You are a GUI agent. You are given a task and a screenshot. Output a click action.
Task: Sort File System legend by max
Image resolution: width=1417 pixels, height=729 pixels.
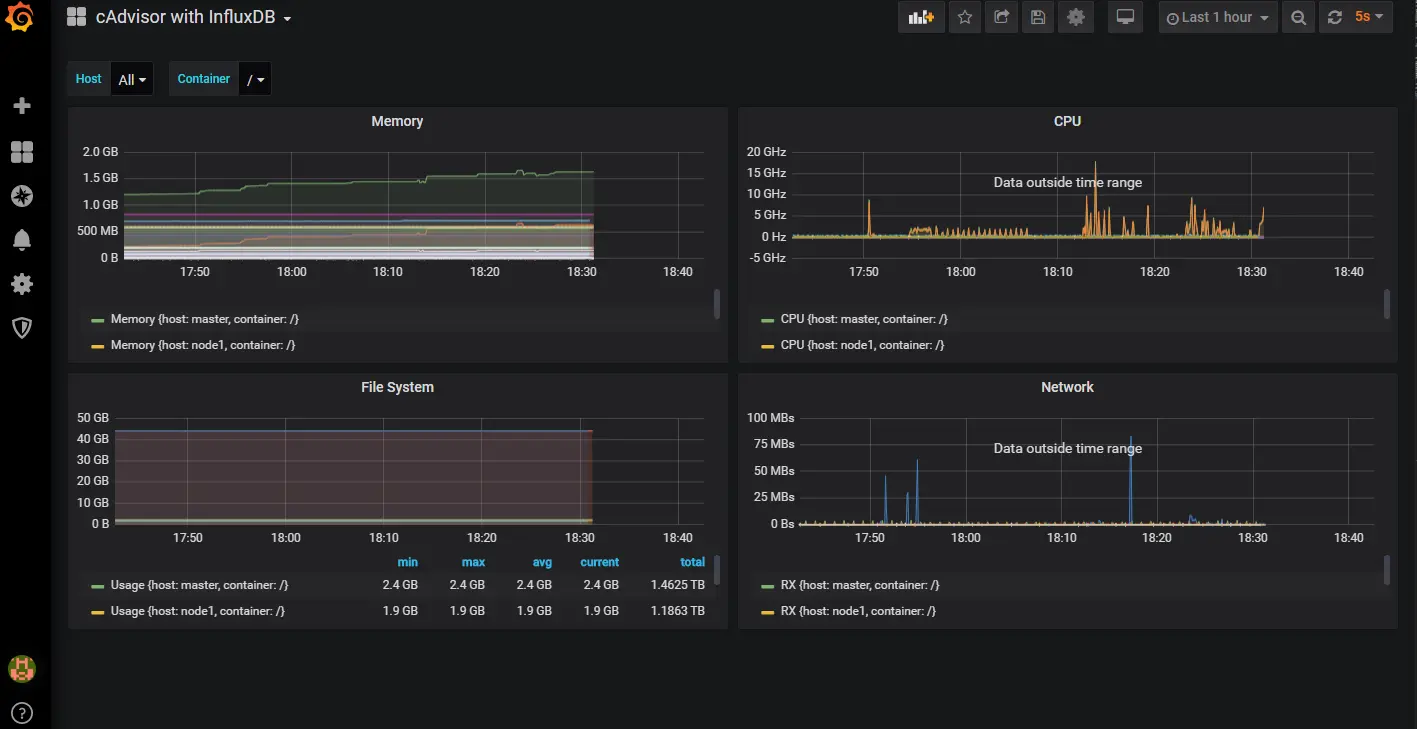pyautogui.click(x=473, y=562)
